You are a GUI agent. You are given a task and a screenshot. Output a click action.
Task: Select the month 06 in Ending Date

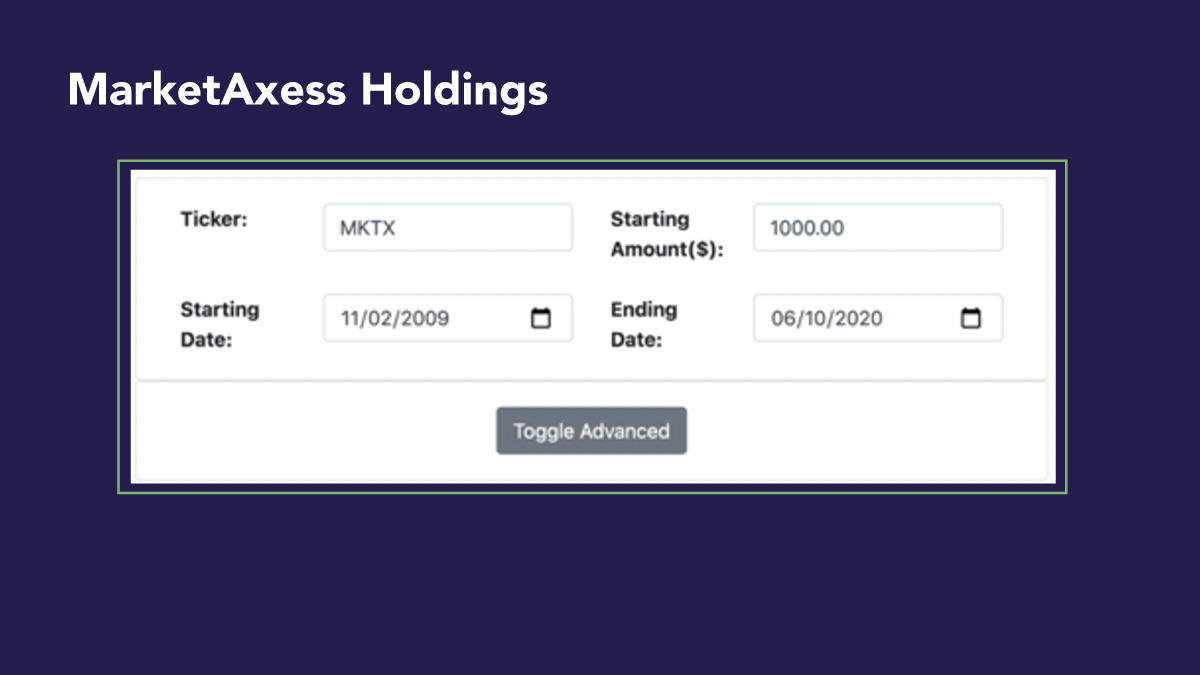pyautogui.click(x=783, y=319)
